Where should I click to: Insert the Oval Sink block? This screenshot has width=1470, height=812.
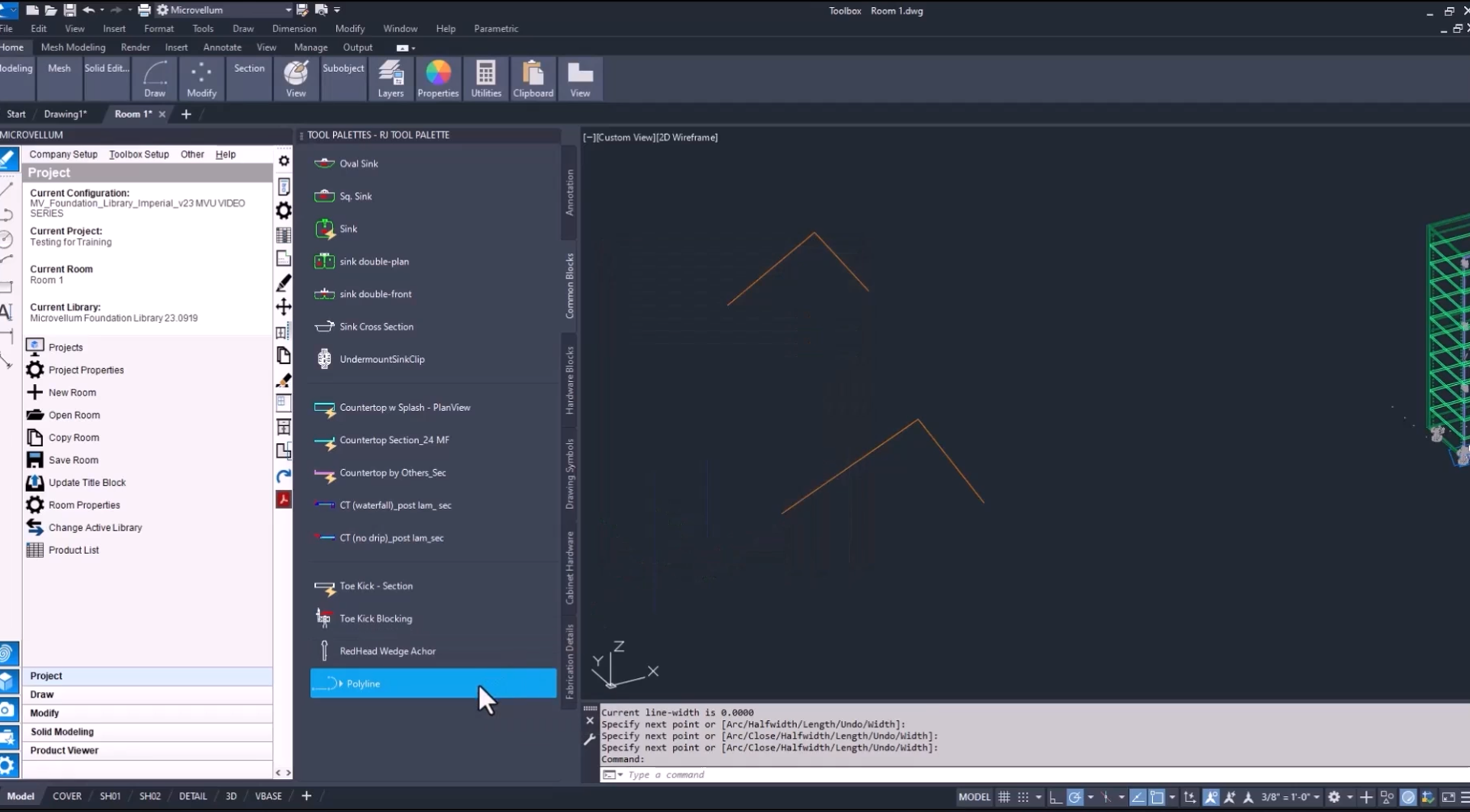tap(358, 163)
